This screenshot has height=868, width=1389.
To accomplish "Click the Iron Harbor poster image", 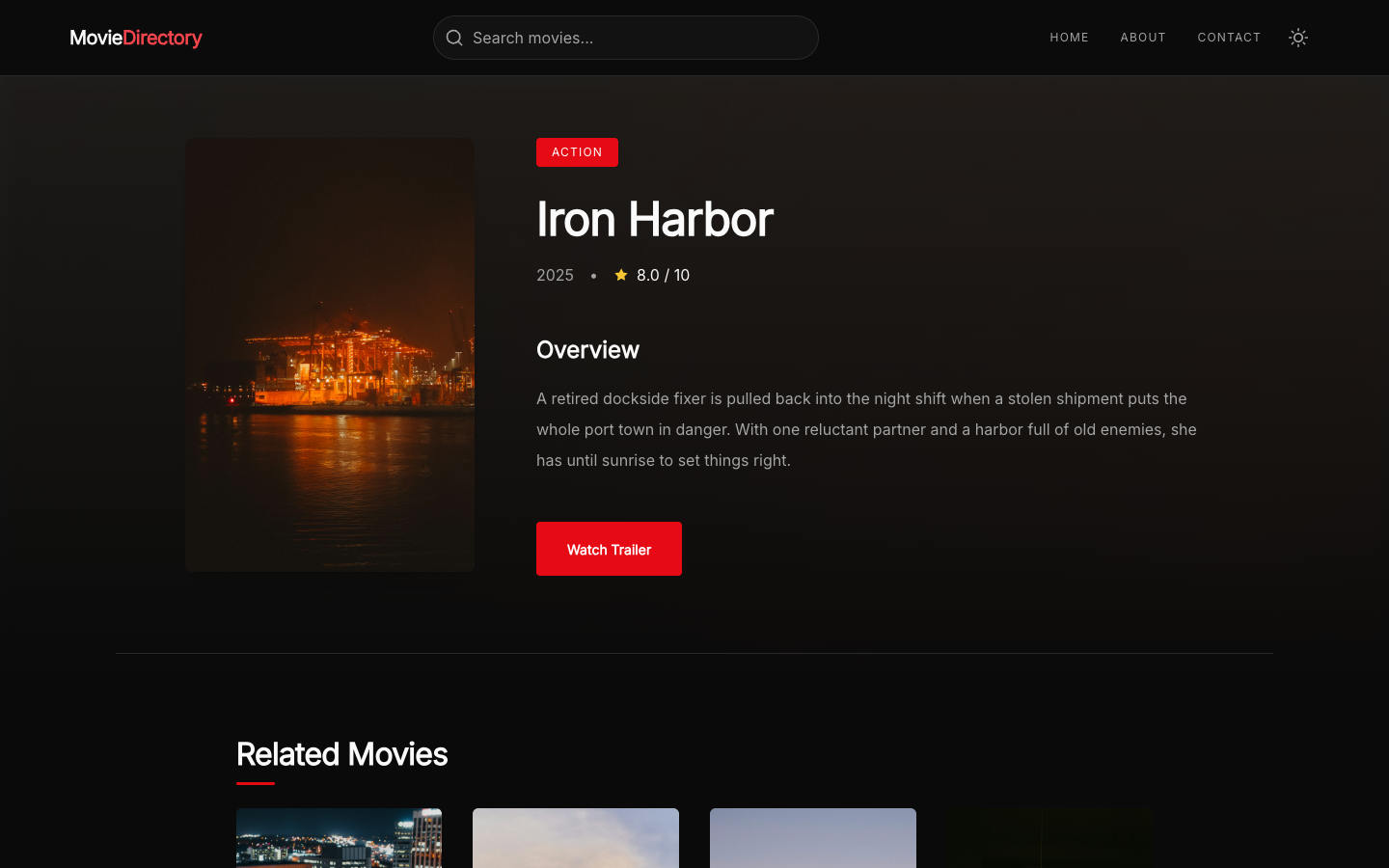I will (330, 355).
